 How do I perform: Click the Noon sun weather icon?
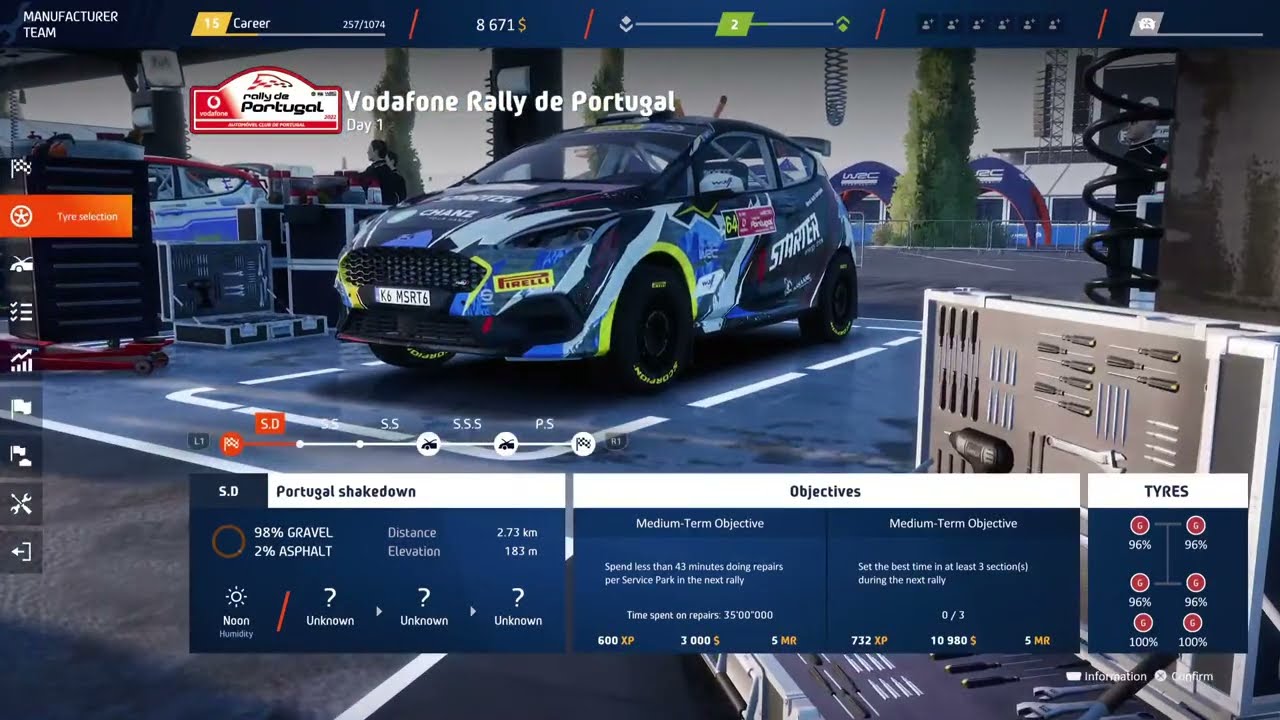tap(236, 597)
